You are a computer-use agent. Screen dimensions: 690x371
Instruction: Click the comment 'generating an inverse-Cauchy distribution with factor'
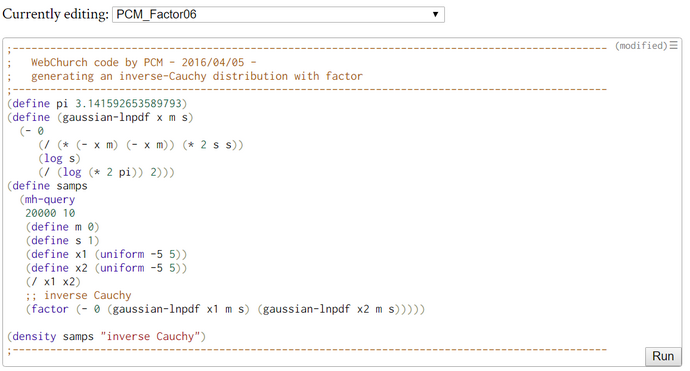coord(197,76)
